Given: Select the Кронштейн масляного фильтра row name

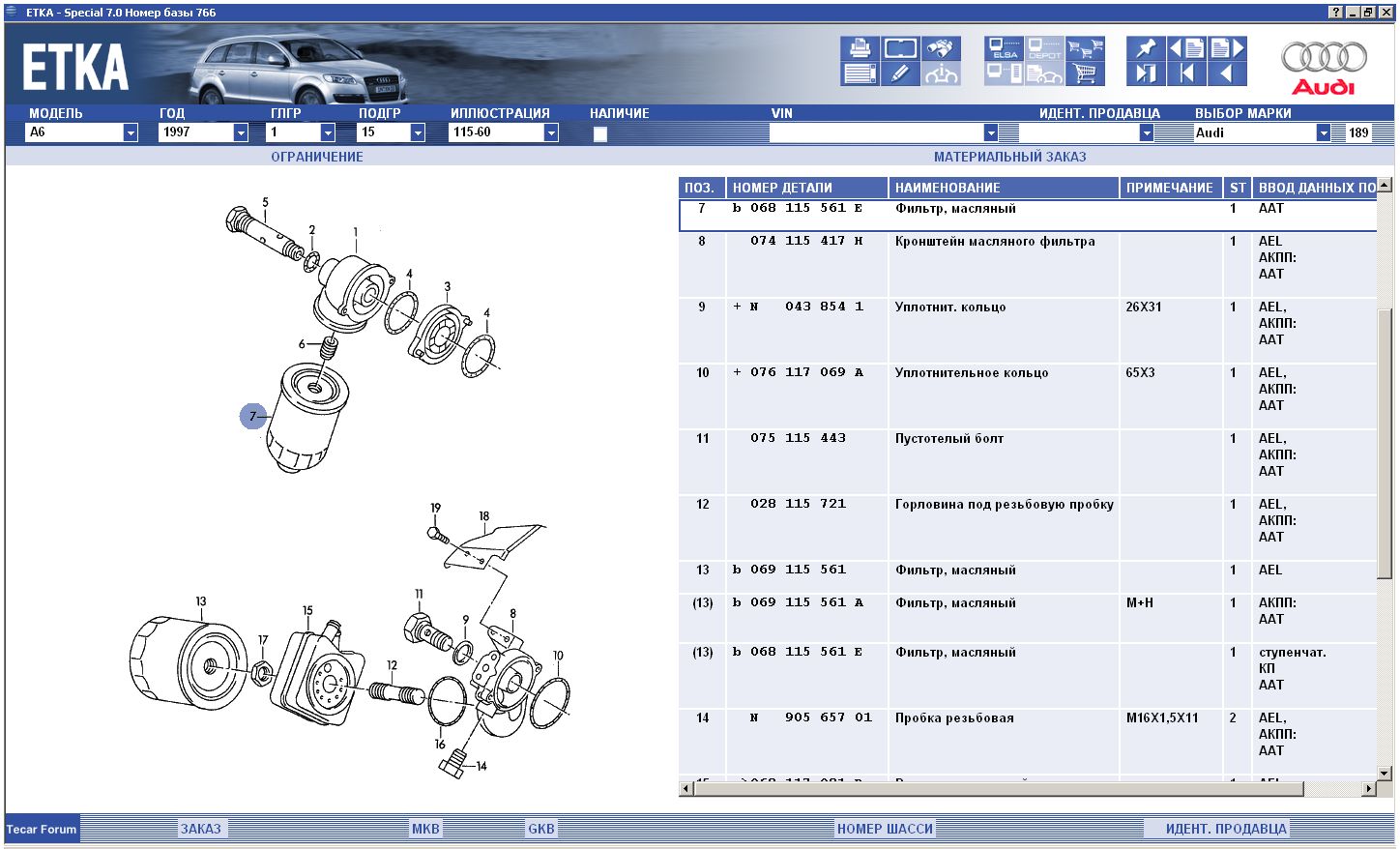Looking at the screenshot, I should pos(995,242).
